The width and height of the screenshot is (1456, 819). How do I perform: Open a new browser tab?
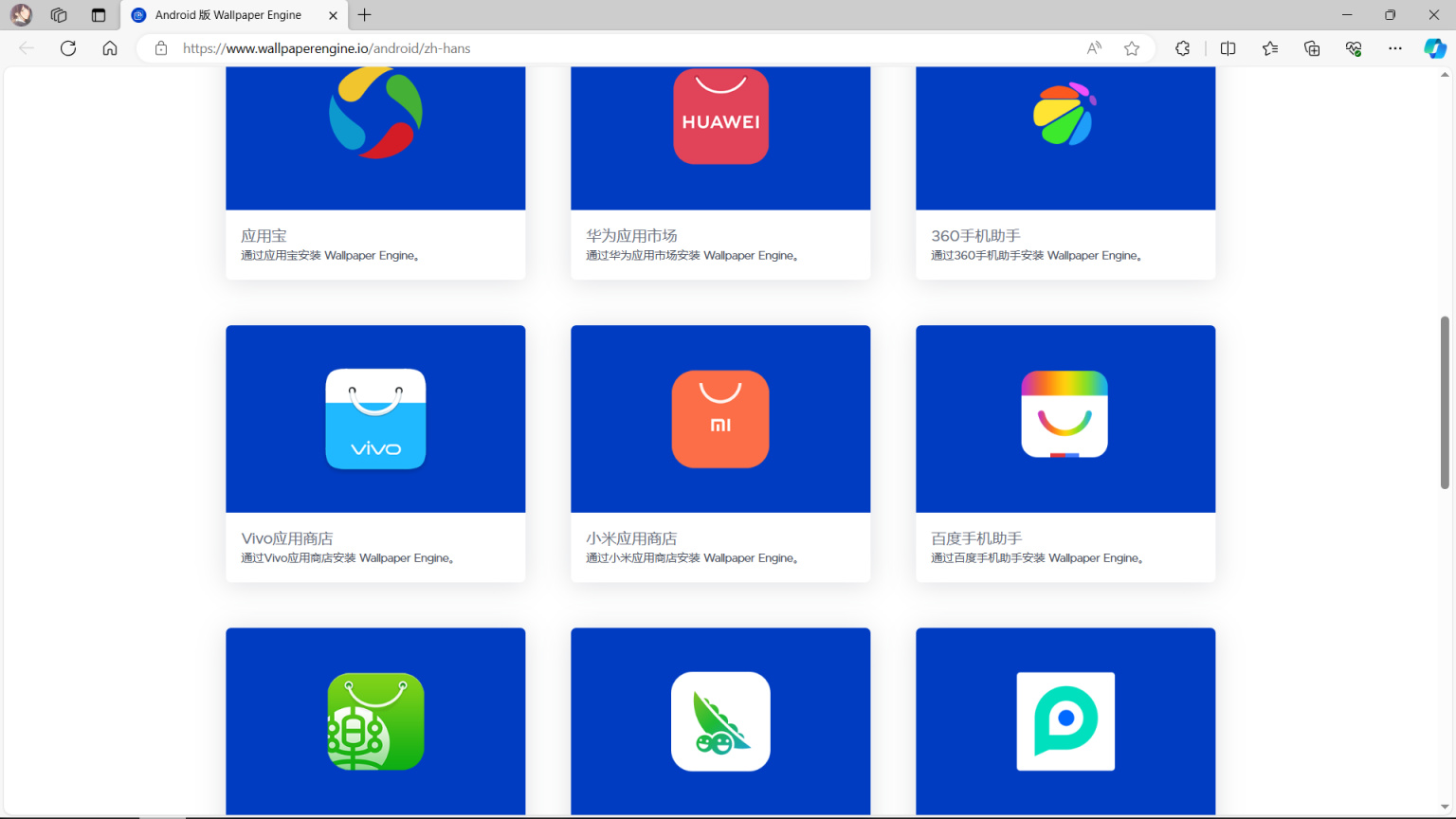[365, 15]
